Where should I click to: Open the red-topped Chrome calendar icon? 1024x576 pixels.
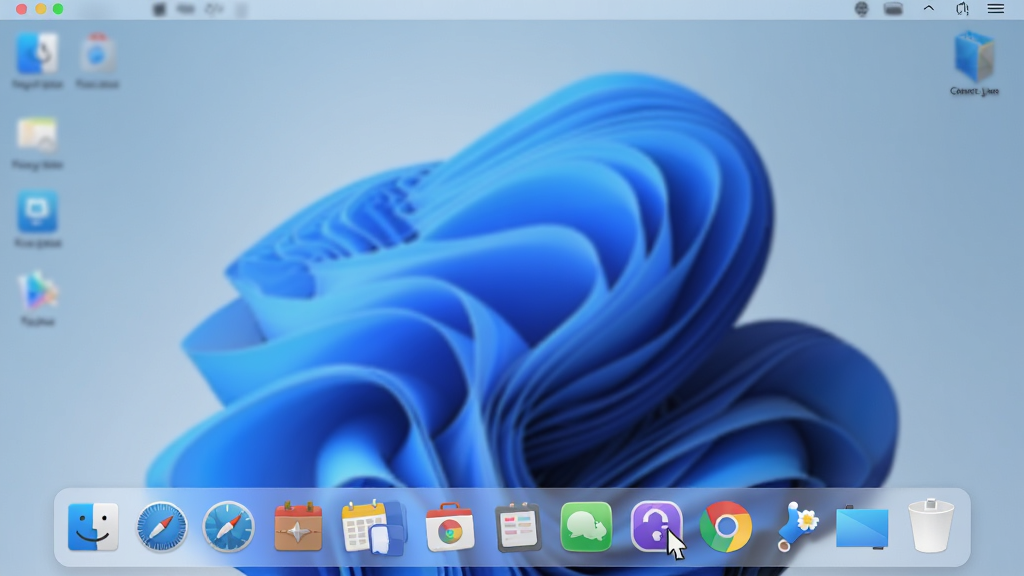pos(450,527)
